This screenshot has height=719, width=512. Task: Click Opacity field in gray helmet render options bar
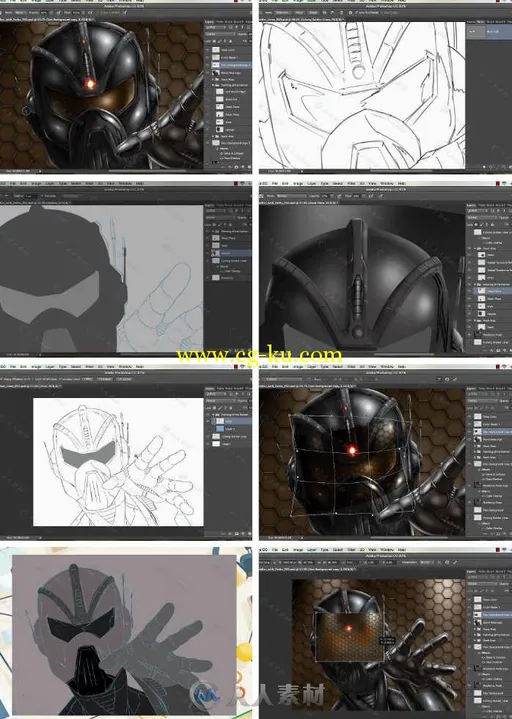328,196
